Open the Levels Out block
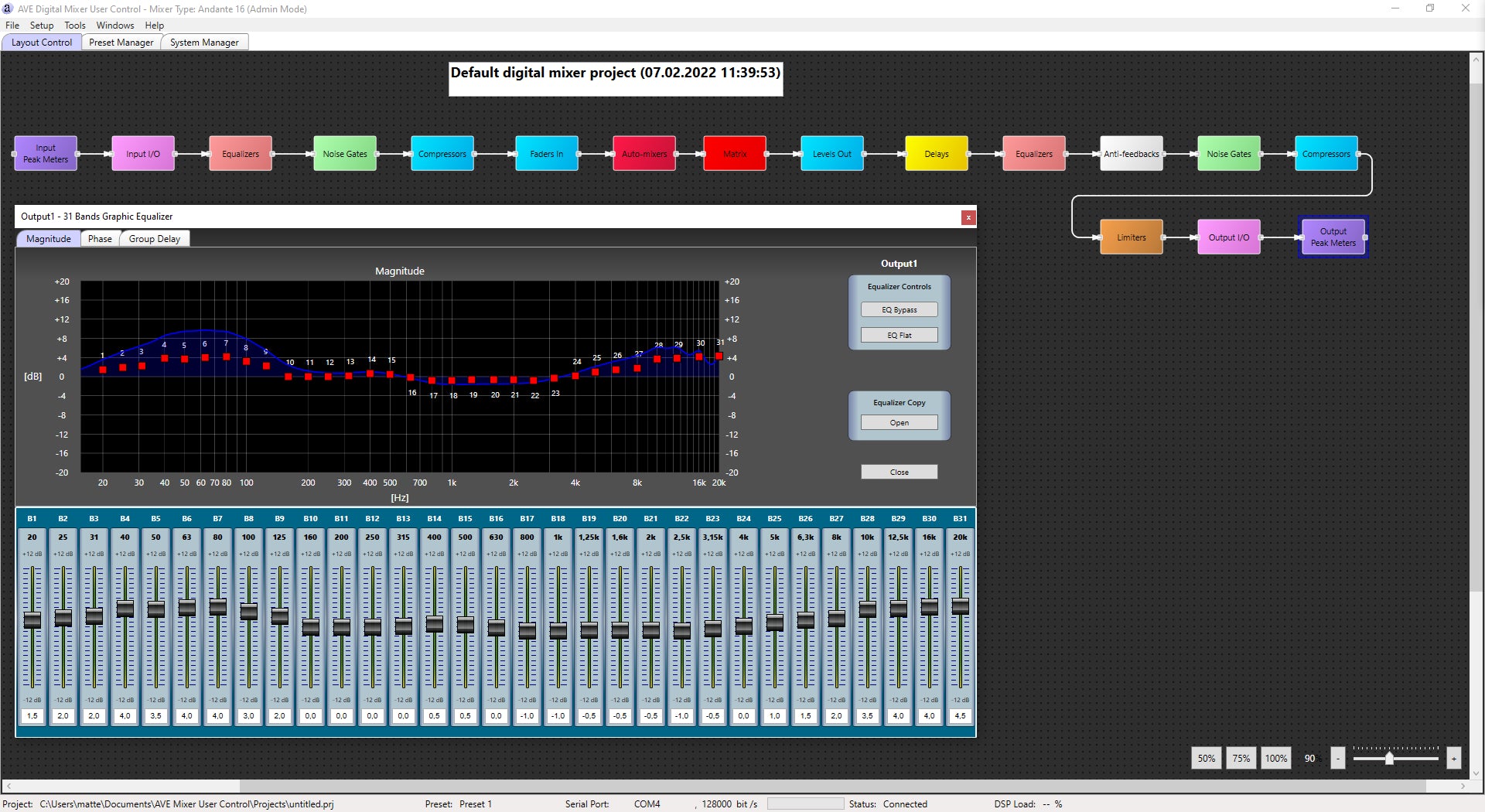This screenshot has width=1485, height=812. [832, 154]
